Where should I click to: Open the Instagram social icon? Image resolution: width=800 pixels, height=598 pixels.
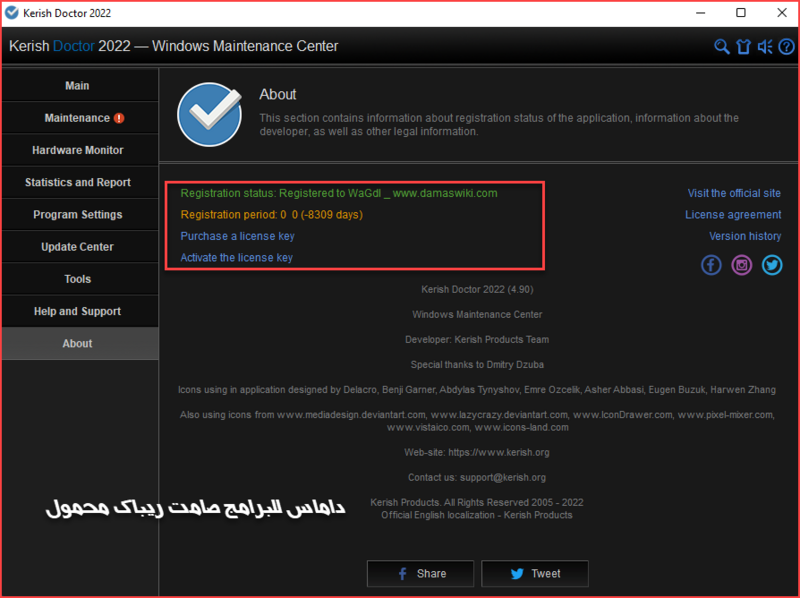point(742,265)
